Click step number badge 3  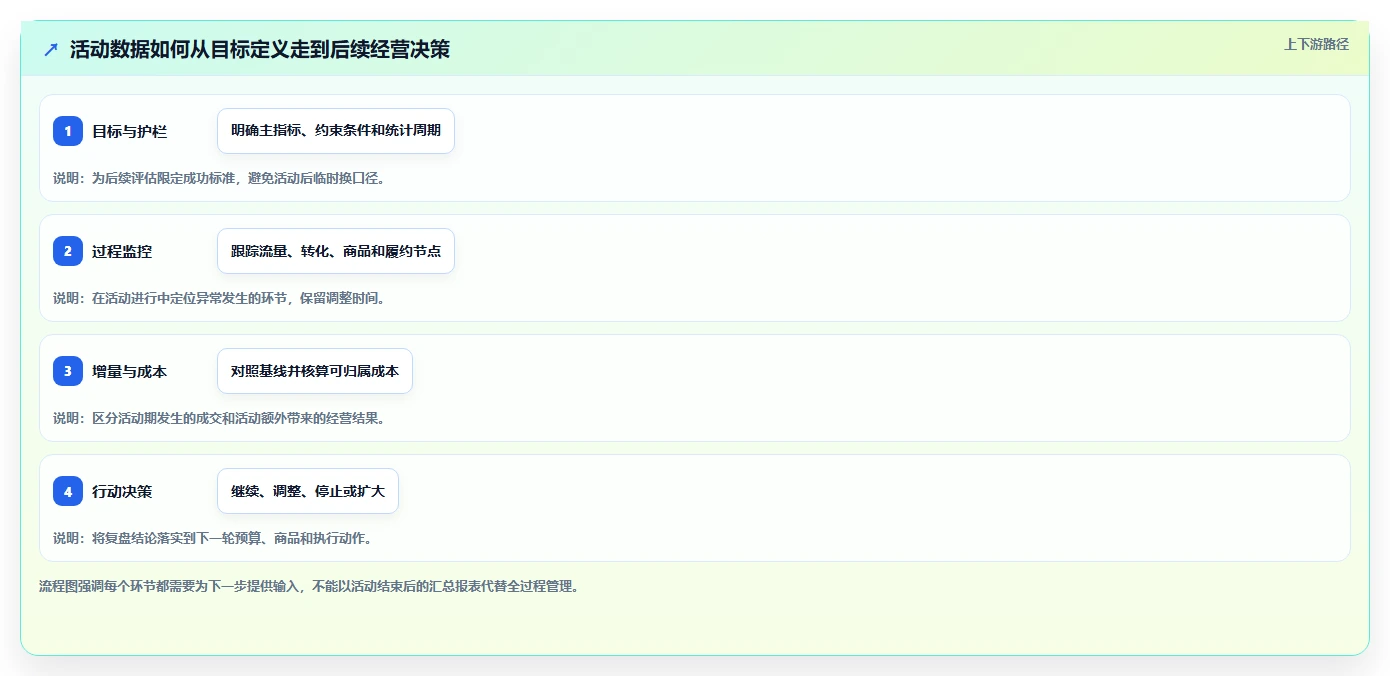click(68, 371)
